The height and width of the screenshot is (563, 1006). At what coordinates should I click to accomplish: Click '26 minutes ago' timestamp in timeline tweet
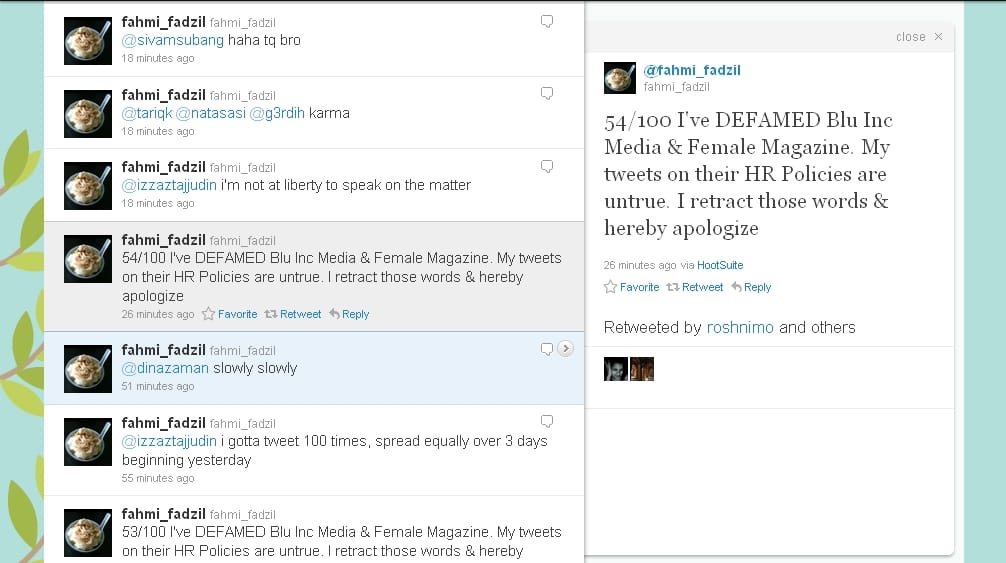click(158, 314)
